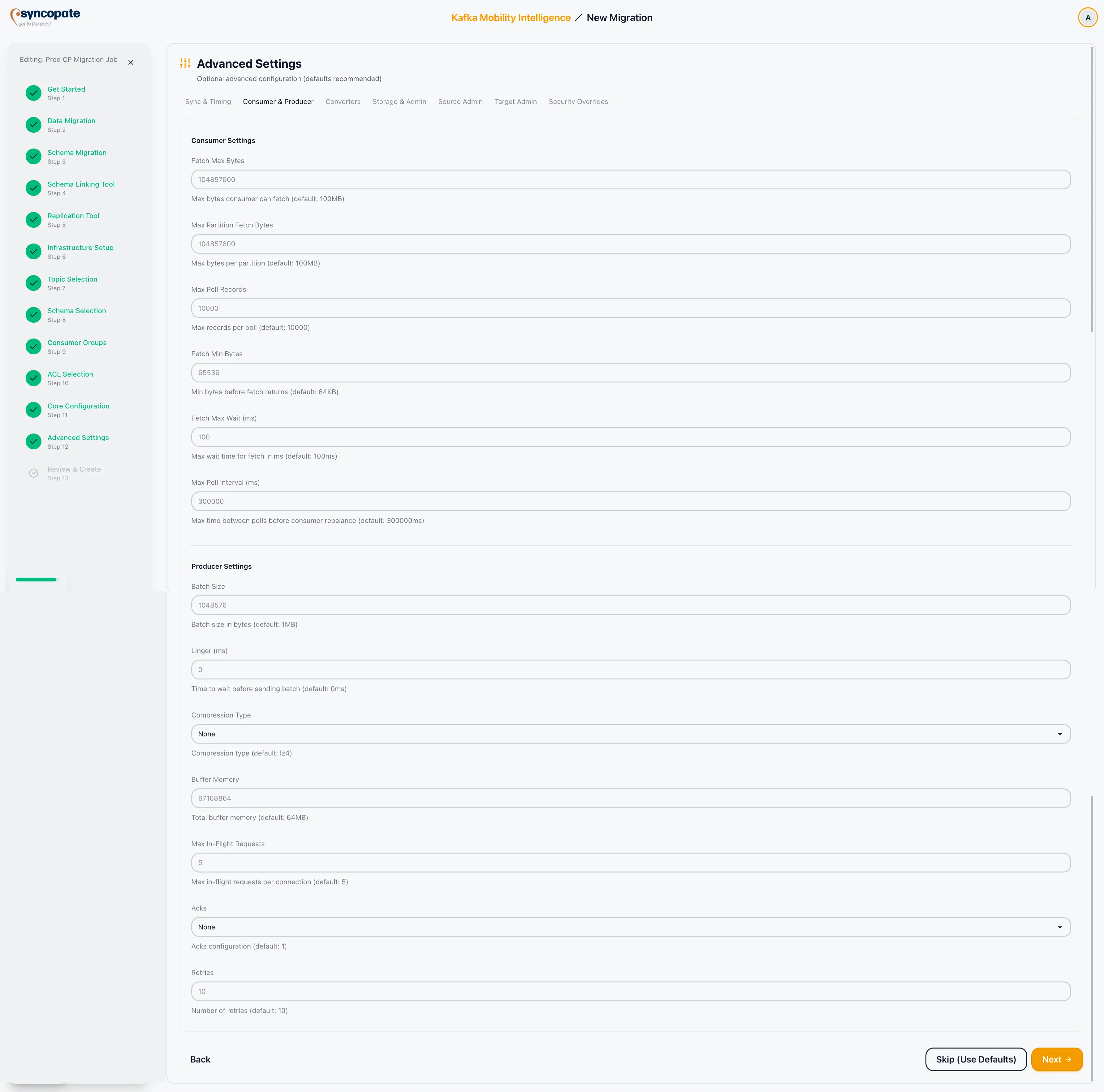Click the Fetch Max Bytes input field
This screenshot has height=1092, width=1104.
pyautogui.click(x=628, y=179)
